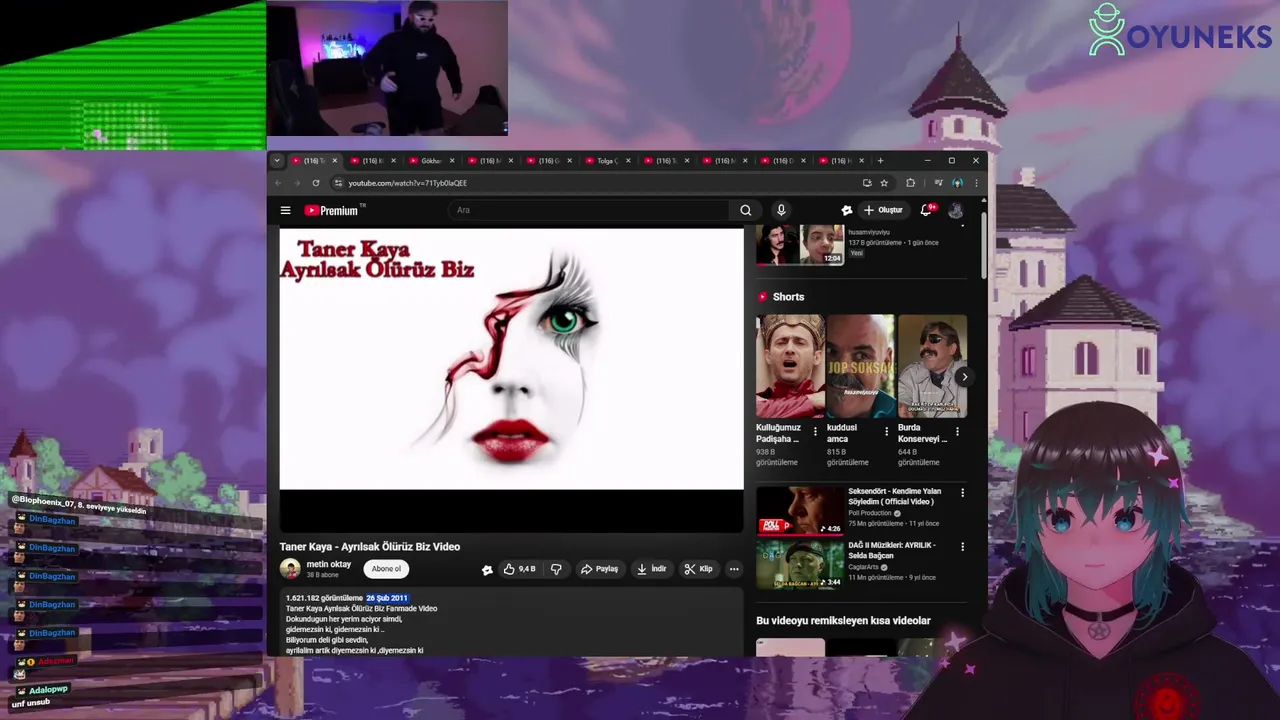Open the metin oktay channel name
Screen dimensions: 1280x720
[x=328, y=564]
